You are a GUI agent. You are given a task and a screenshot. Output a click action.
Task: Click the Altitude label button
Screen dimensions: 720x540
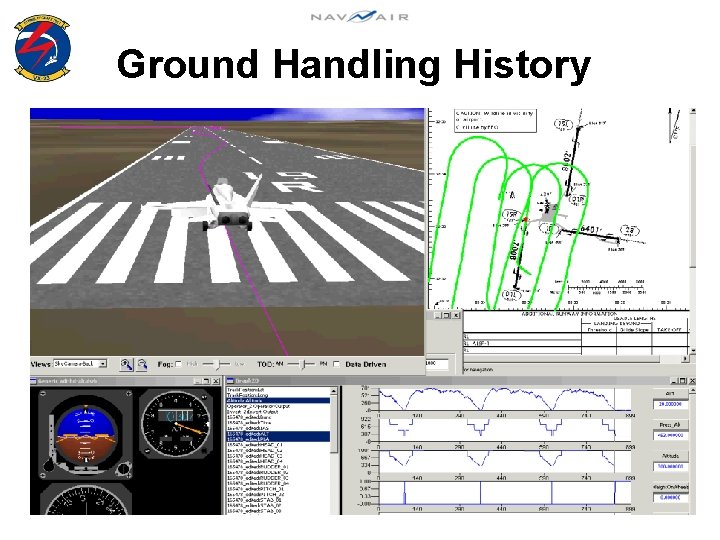[x=670, y=456]
